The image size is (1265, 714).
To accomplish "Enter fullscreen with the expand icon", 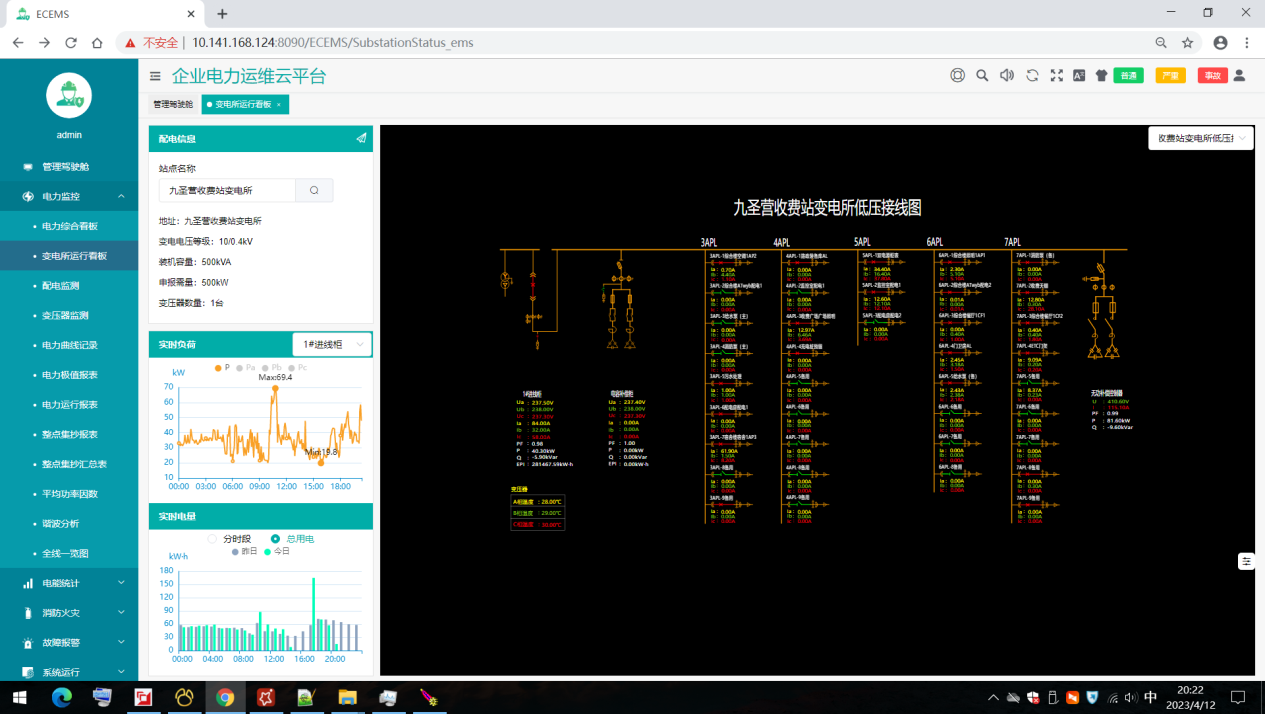I will point(1056,75).
